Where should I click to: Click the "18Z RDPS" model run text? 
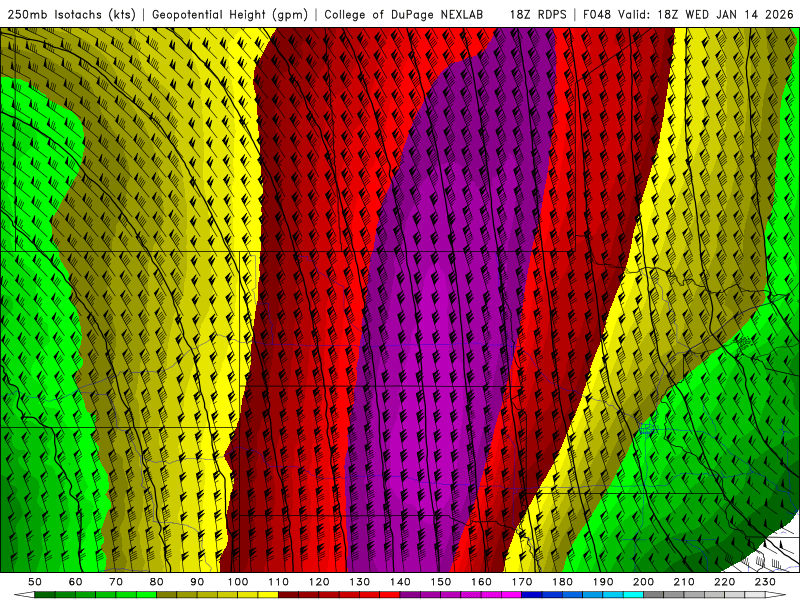click(x=538, y=14)
